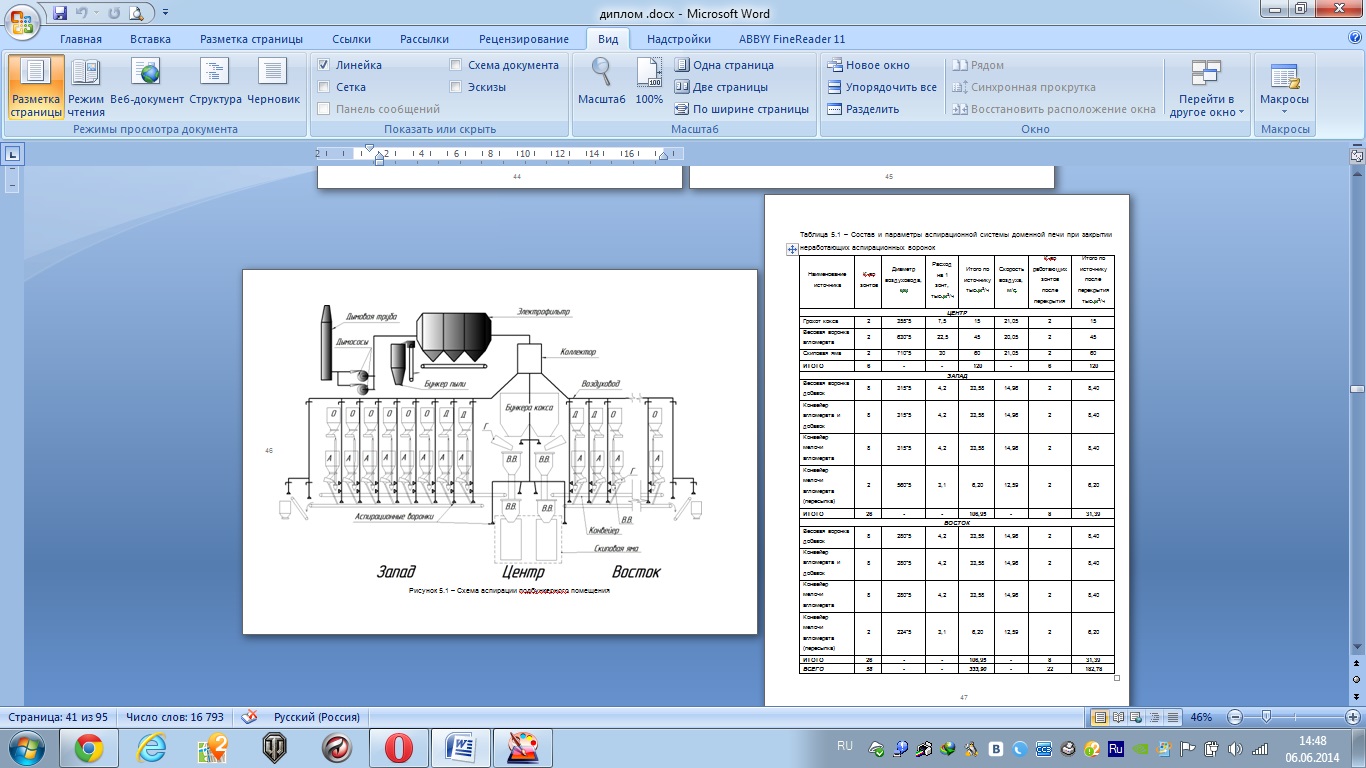Switch to Веб-документ view

147,84
